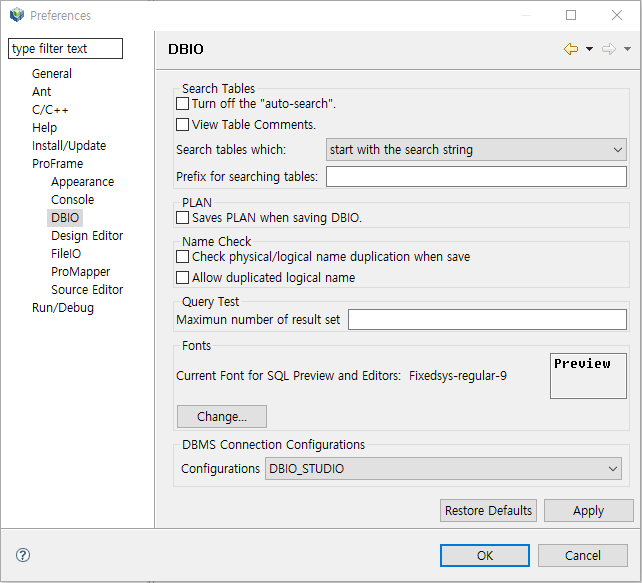The width and height of the screenshot is (642, 583).
Task: Click the Restore Defaults button
Action: (488, 510)
